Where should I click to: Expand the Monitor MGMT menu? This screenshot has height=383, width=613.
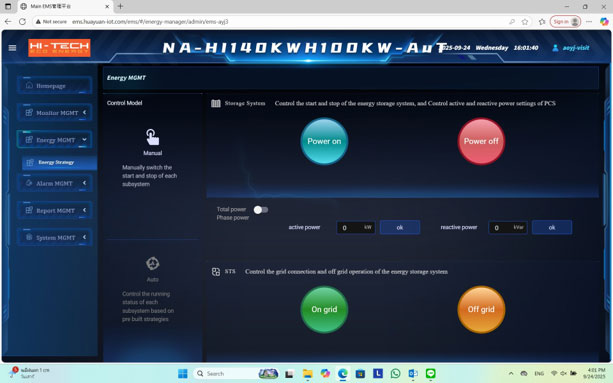(x=55, y=113)
